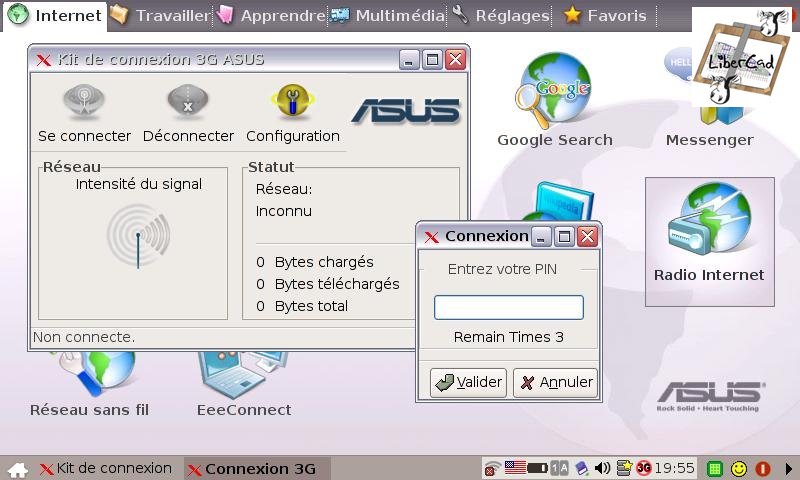
Task: Open Réseau sans fil desktop icon
Action: (x=89, y=385)
